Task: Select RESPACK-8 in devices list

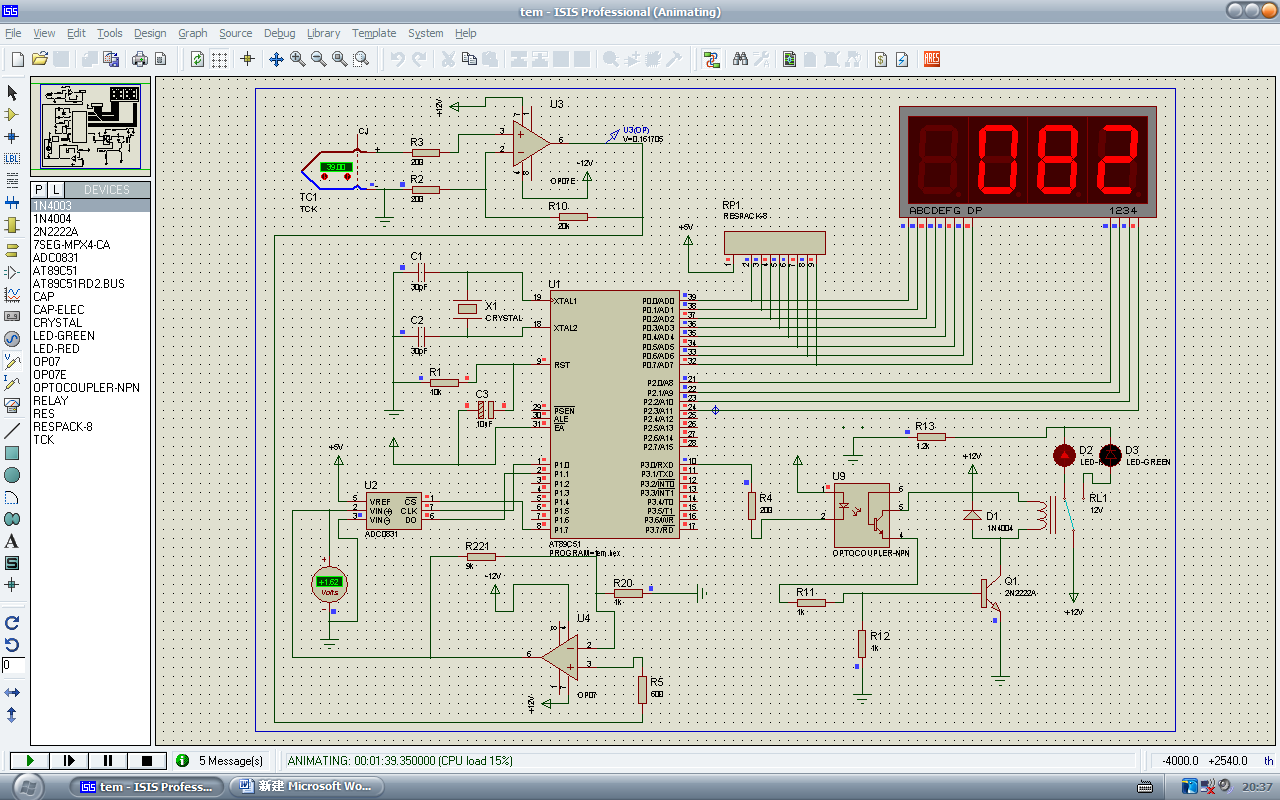Action: (91, 427)
